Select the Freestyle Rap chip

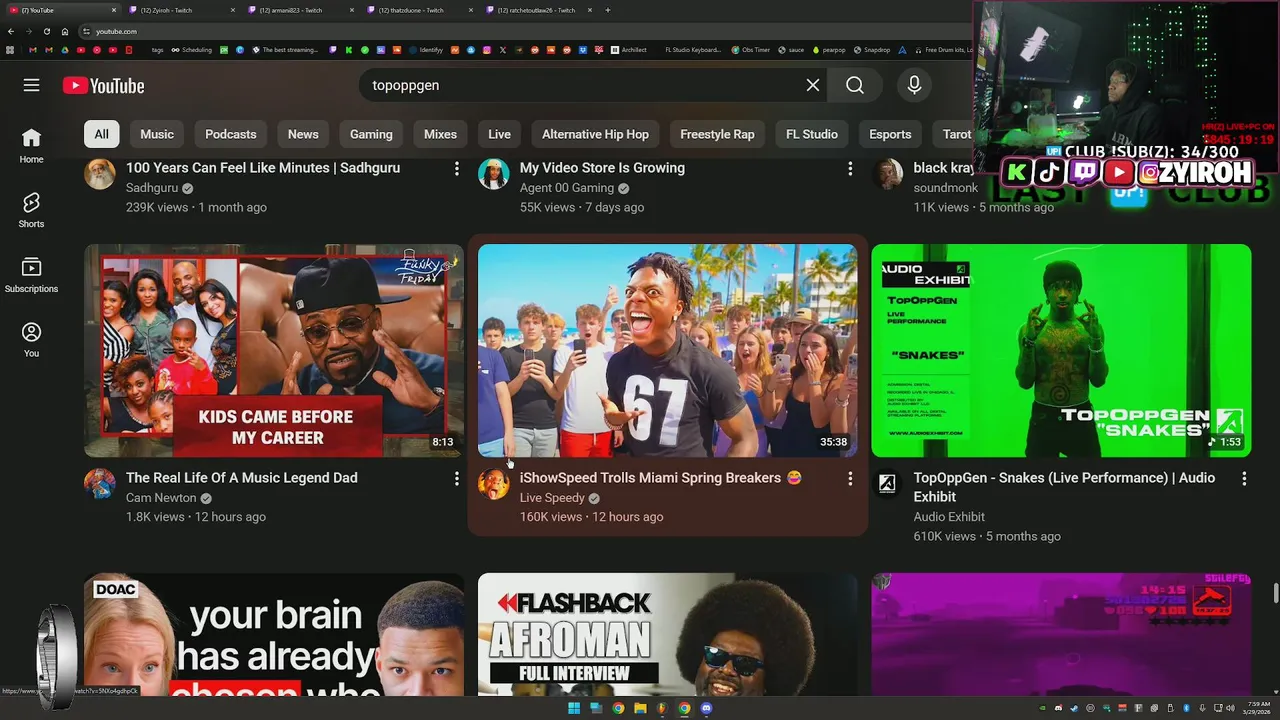tap(717, 134)
